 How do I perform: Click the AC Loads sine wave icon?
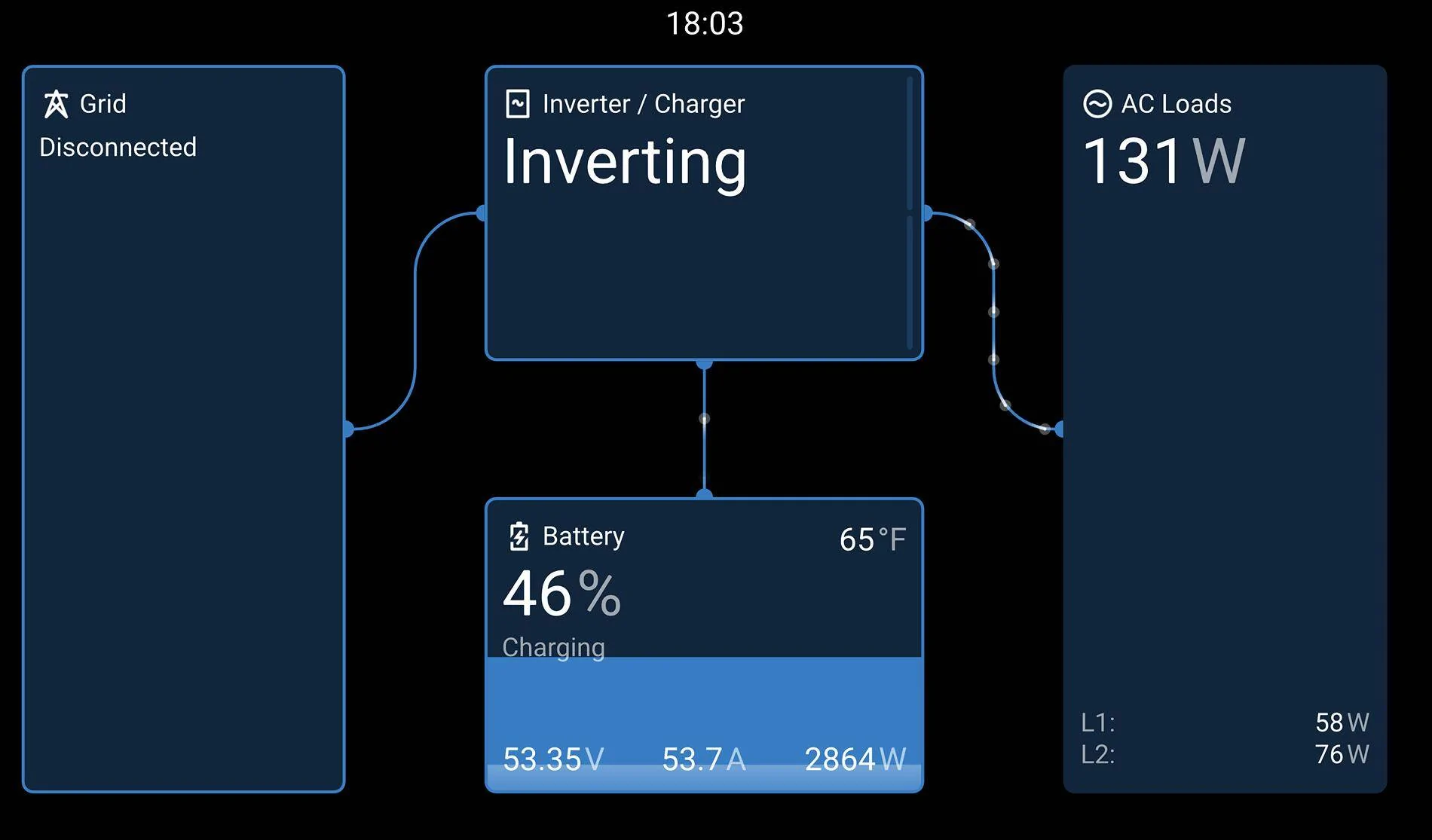click(x=1097, y=104)
